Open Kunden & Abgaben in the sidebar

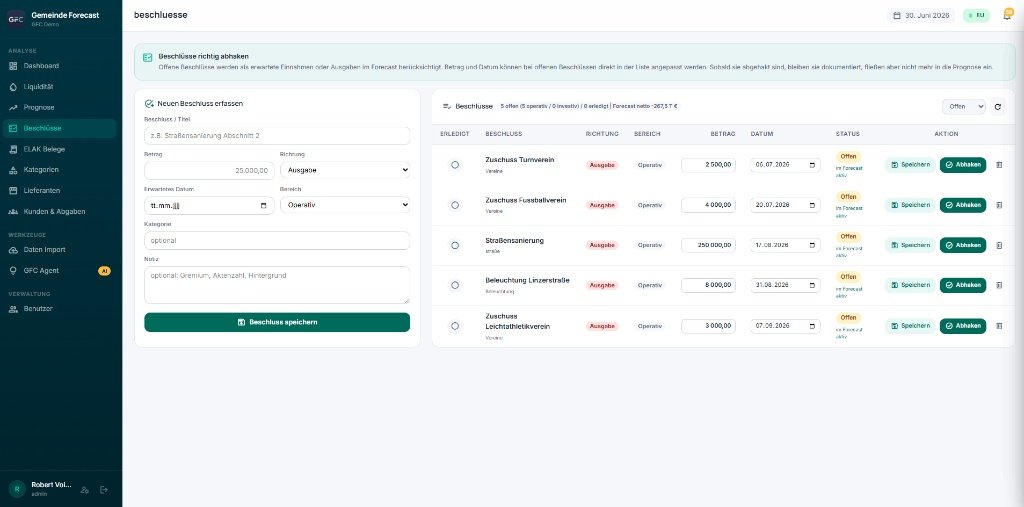pos(59,212)
